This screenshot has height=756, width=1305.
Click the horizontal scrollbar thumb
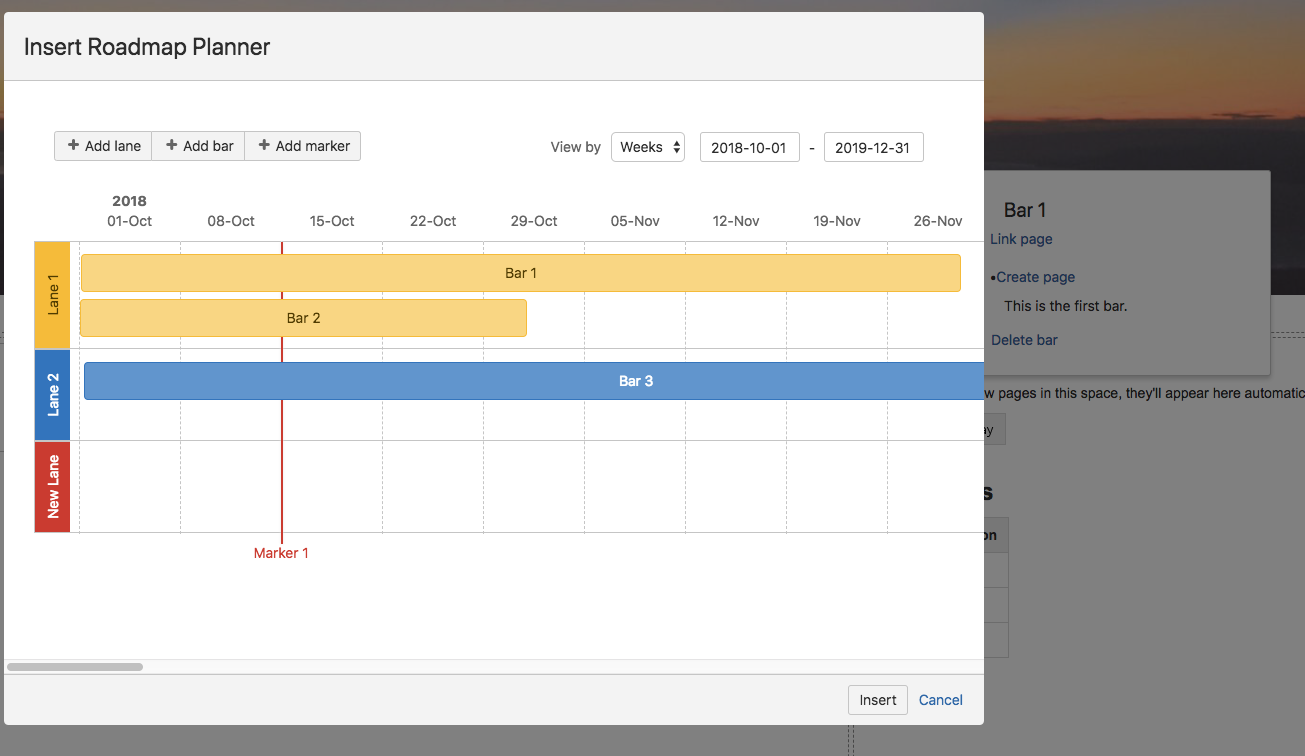(75, 667)
